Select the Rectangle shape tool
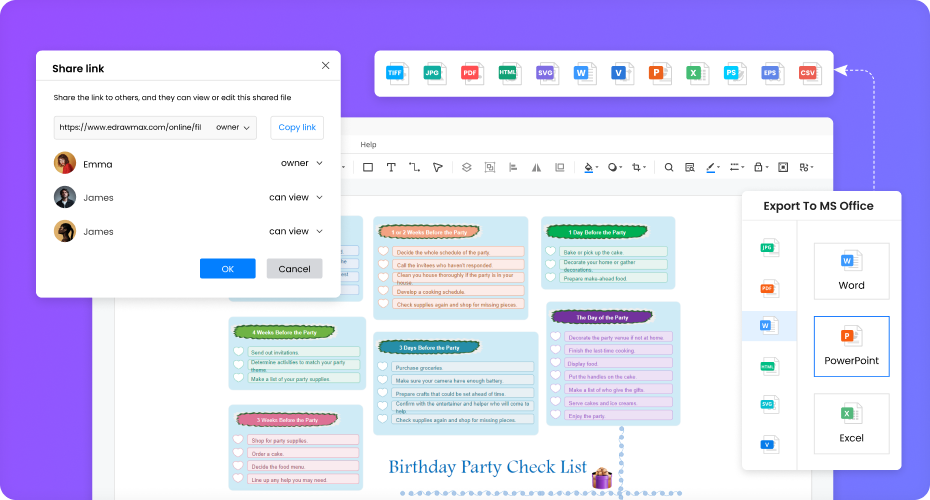 [368, 167]
